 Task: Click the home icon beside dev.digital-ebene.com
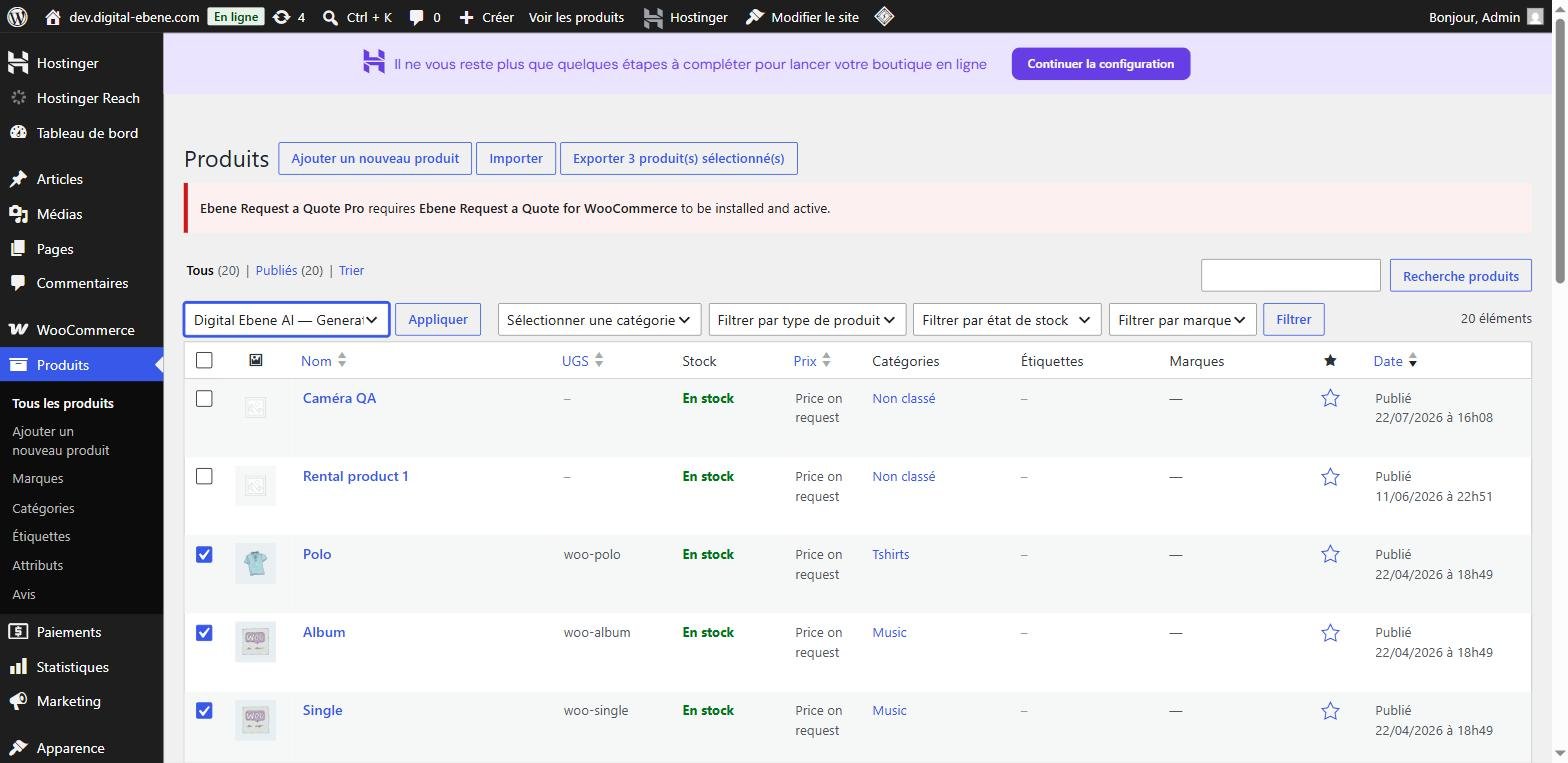(x=53, y=17)
